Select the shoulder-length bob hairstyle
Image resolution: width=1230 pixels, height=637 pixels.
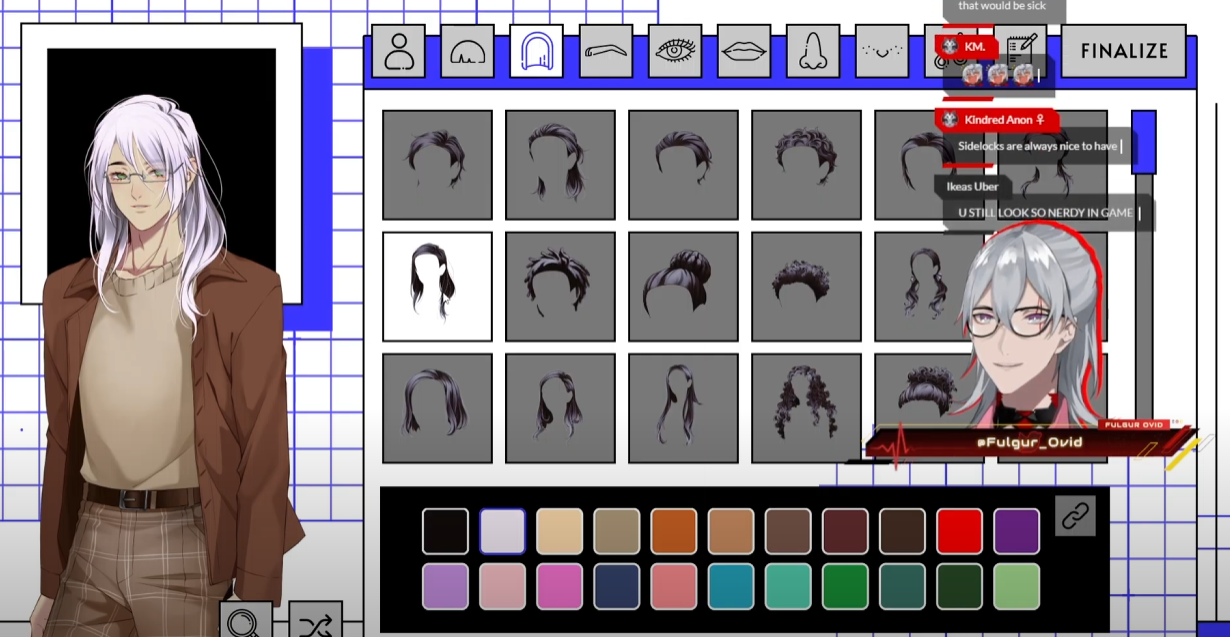tap(437, 408)
